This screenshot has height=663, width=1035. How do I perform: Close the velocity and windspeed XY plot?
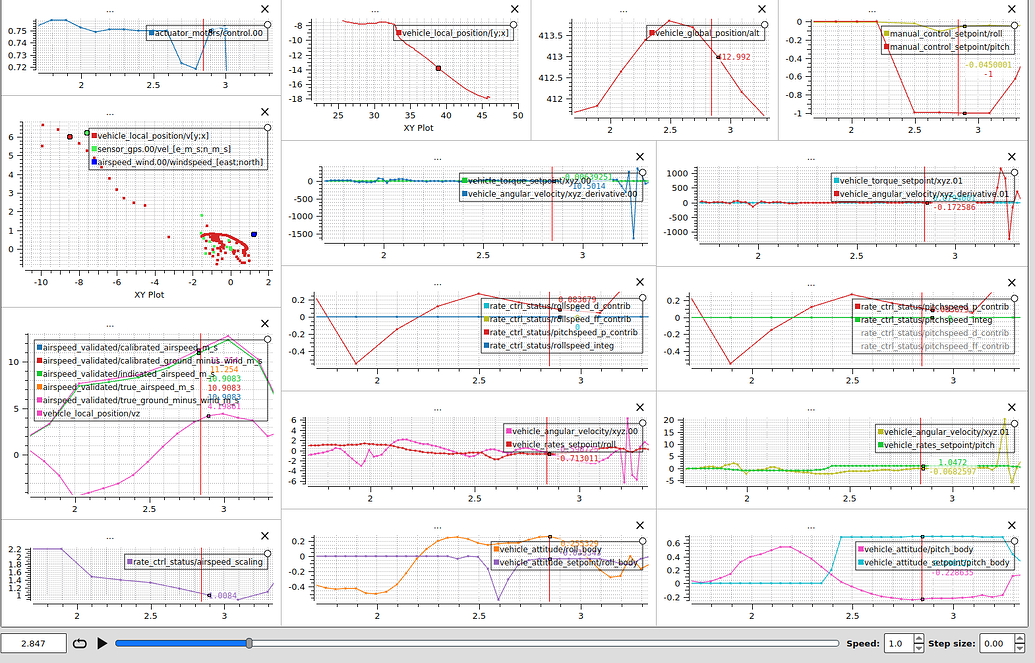(x=265, y=112)
